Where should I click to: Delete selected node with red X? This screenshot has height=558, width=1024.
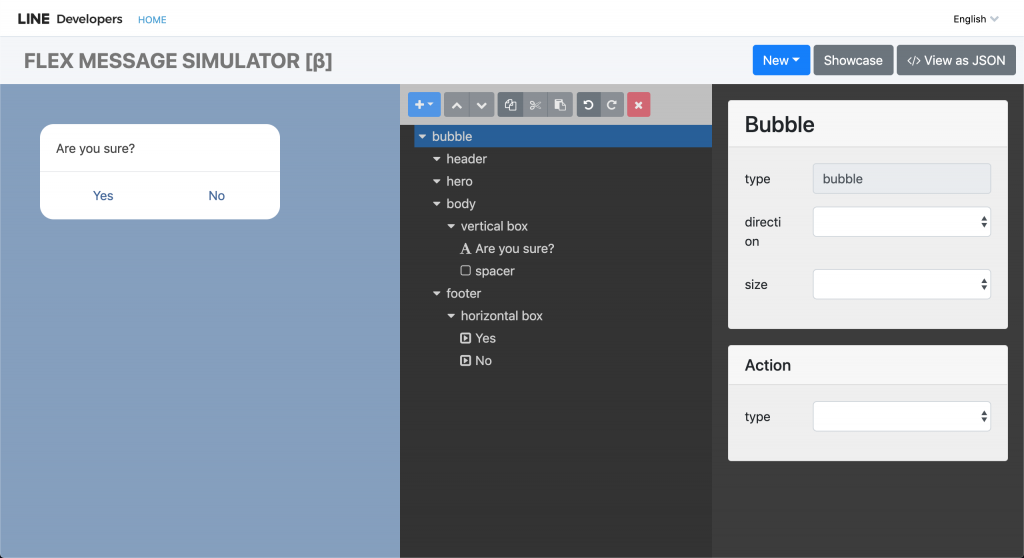(x=639, y=105)
